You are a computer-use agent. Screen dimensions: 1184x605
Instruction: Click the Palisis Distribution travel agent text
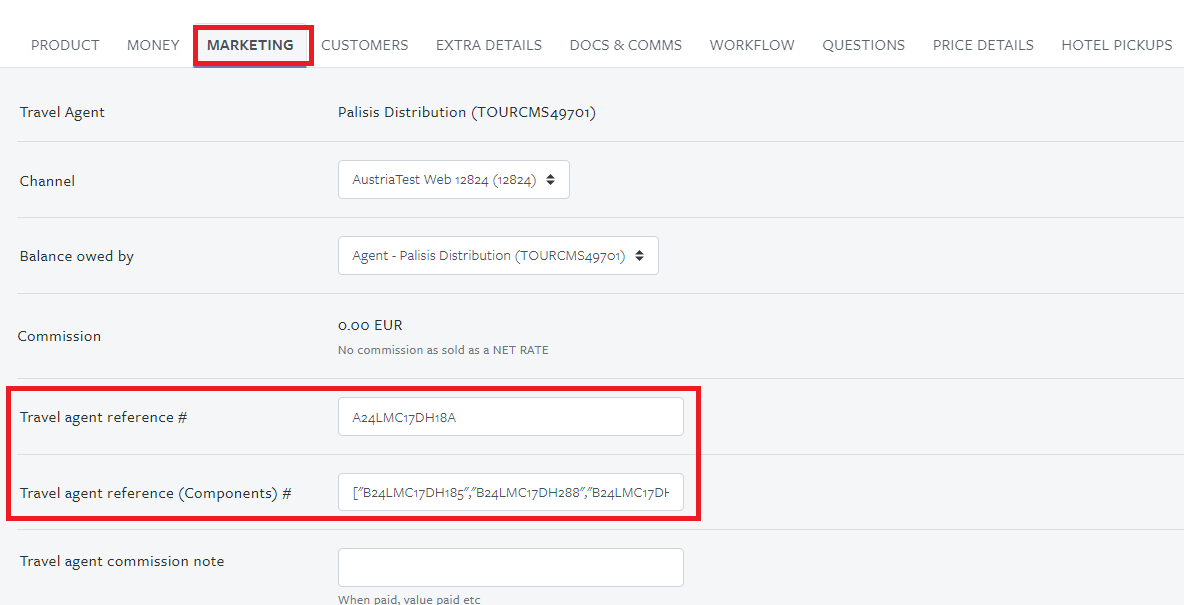tap(467, 113)
